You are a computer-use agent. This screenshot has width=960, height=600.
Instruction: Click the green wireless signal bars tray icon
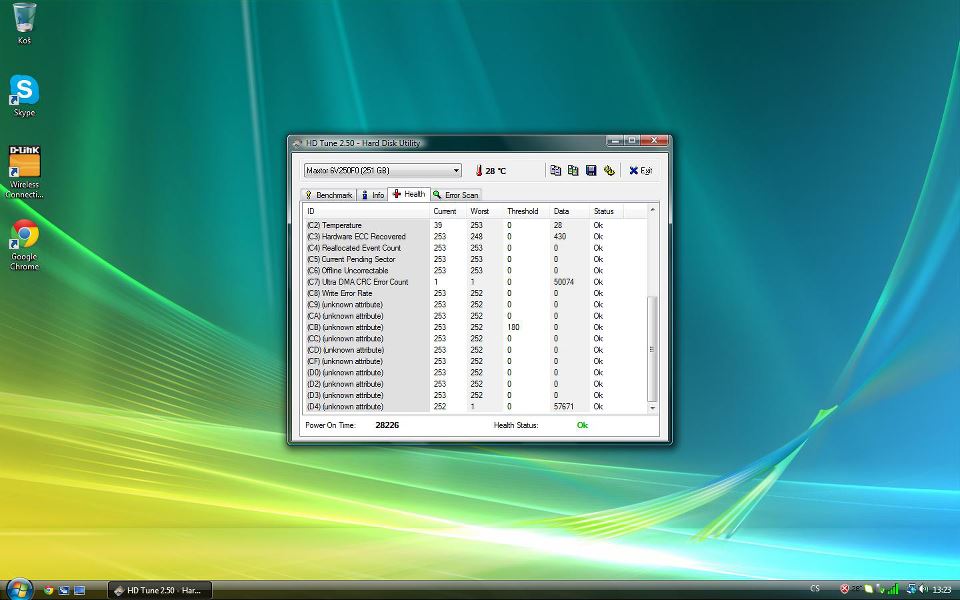tap(893, 589)
